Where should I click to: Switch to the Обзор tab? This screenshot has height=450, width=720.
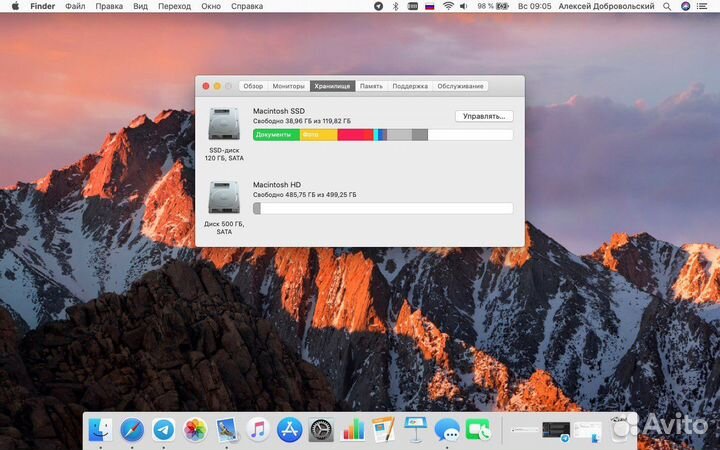click(253, 86)
